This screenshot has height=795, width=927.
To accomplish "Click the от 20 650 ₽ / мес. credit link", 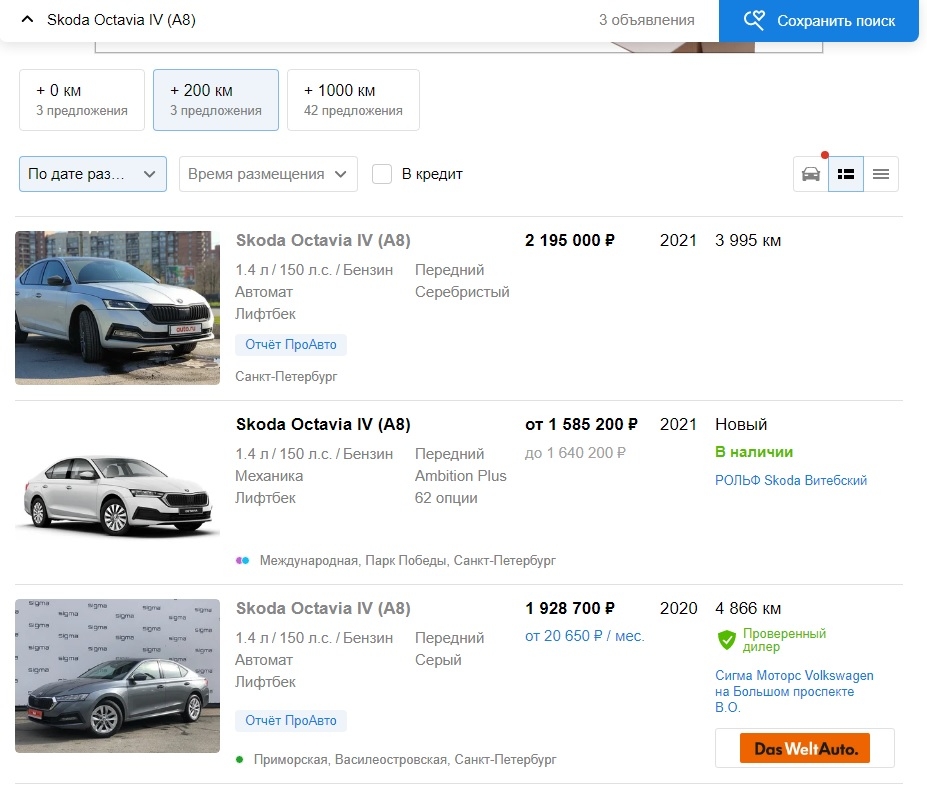I will click(585, 636).
